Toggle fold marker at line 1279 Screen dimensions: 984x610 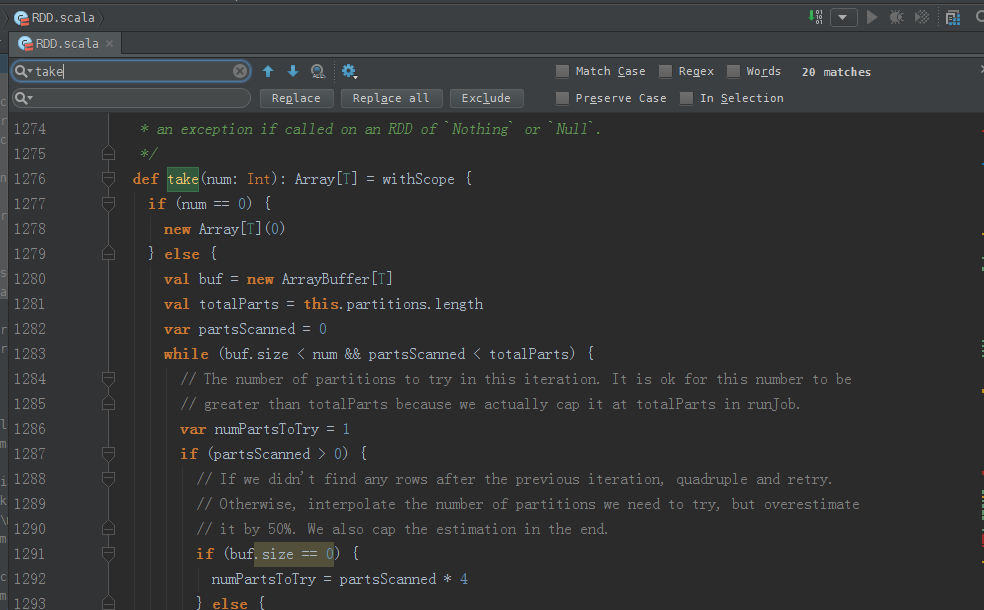click(x=109, y=254)
